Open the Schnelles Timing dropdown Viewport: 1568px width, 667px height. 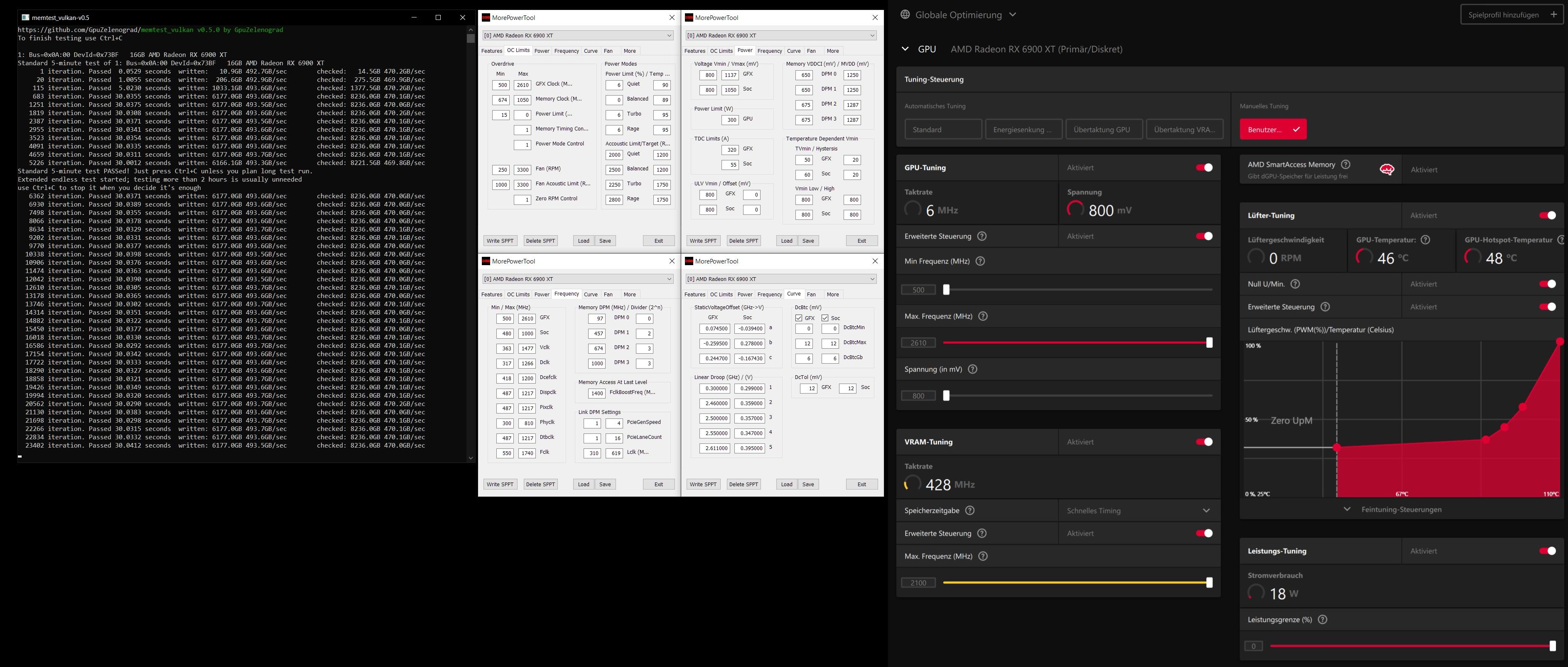(1138, 510)
